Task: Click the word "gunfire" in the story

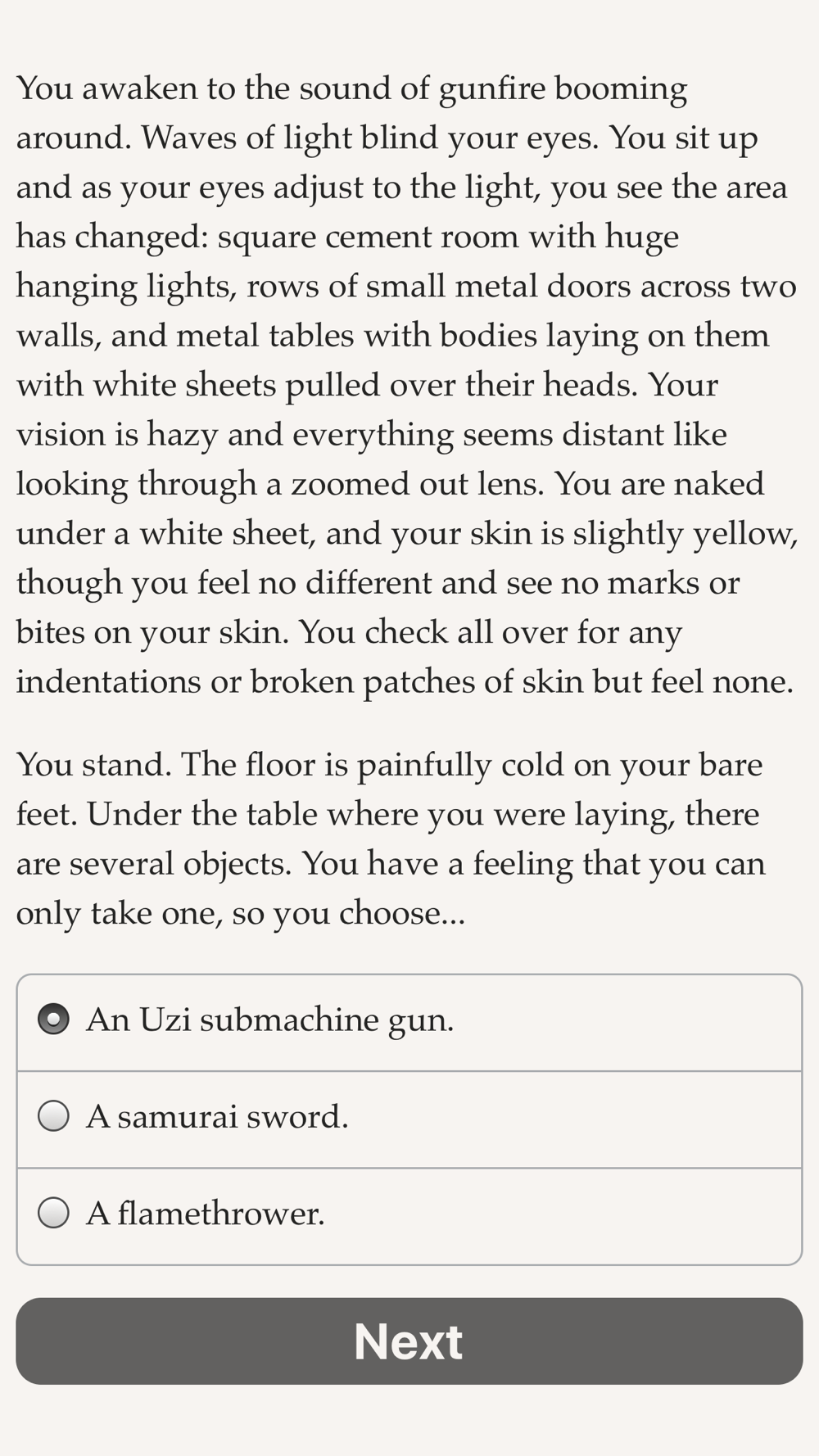Action: (491, 88)
